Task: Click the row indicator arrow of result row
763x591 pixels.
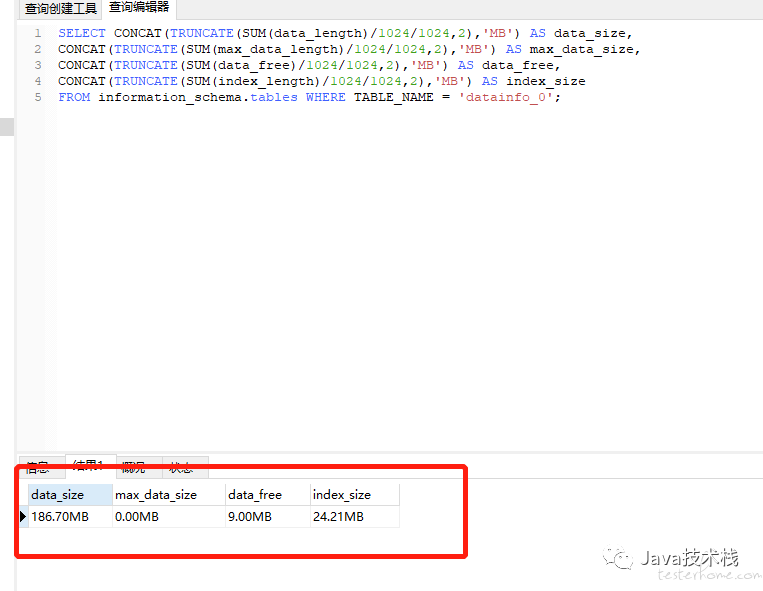Action: click(23, 517)
